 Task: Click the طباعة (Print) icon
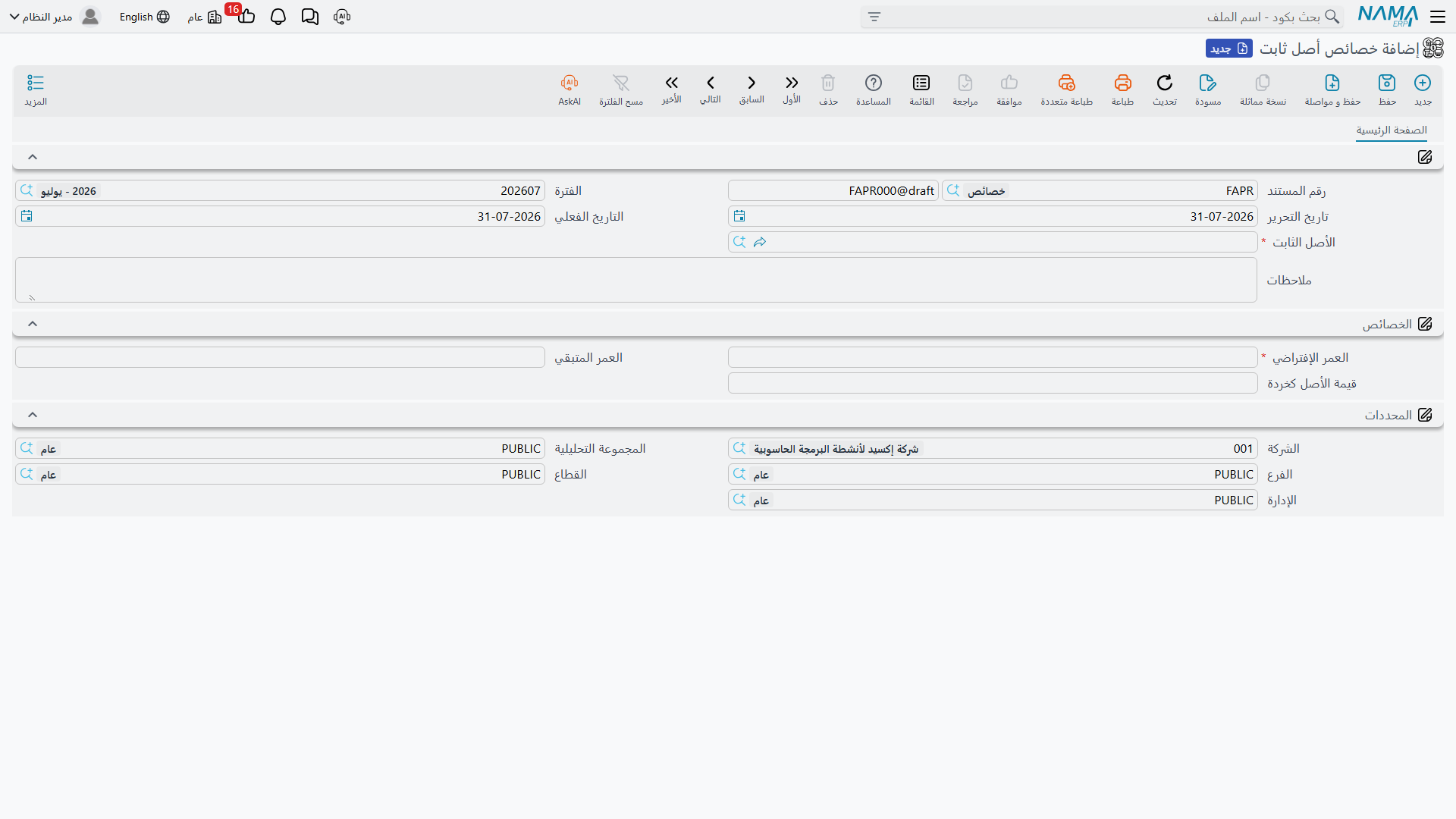coord(1122,83)
